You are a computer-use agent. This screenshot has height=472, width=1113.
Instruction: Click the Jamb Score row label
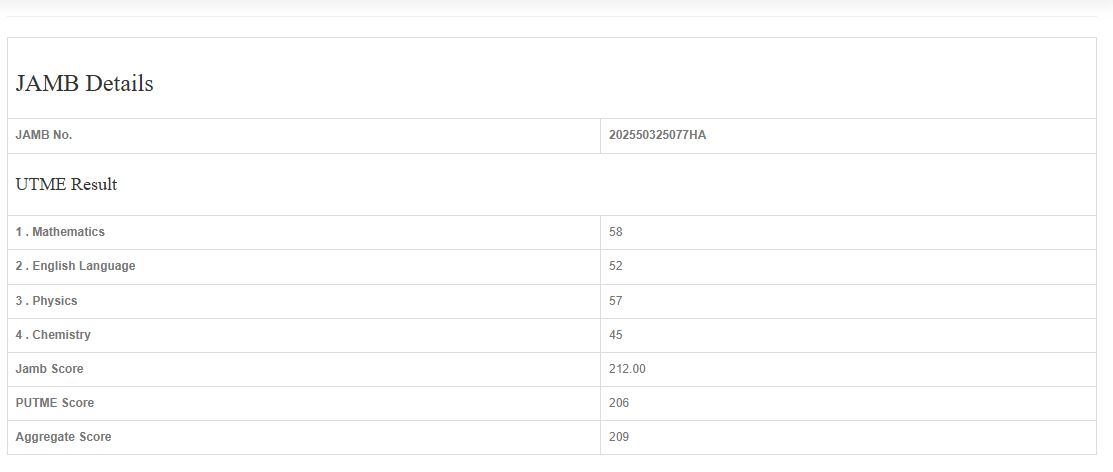(x=50, y=369)
